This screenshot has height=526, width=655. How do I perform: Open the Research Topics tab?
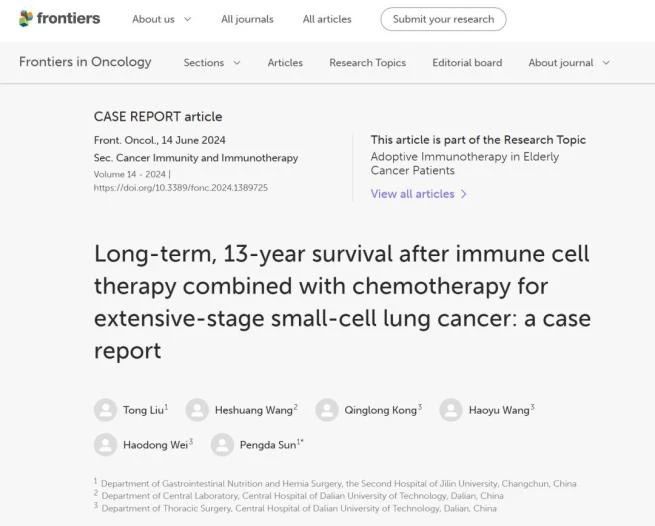click(x=367, y=63)
